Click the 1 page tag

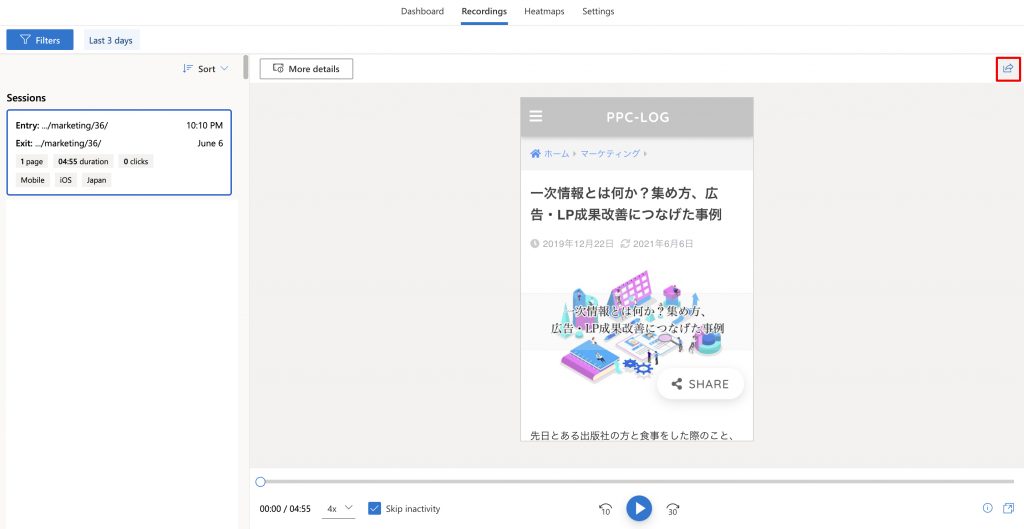click(32, 161)
